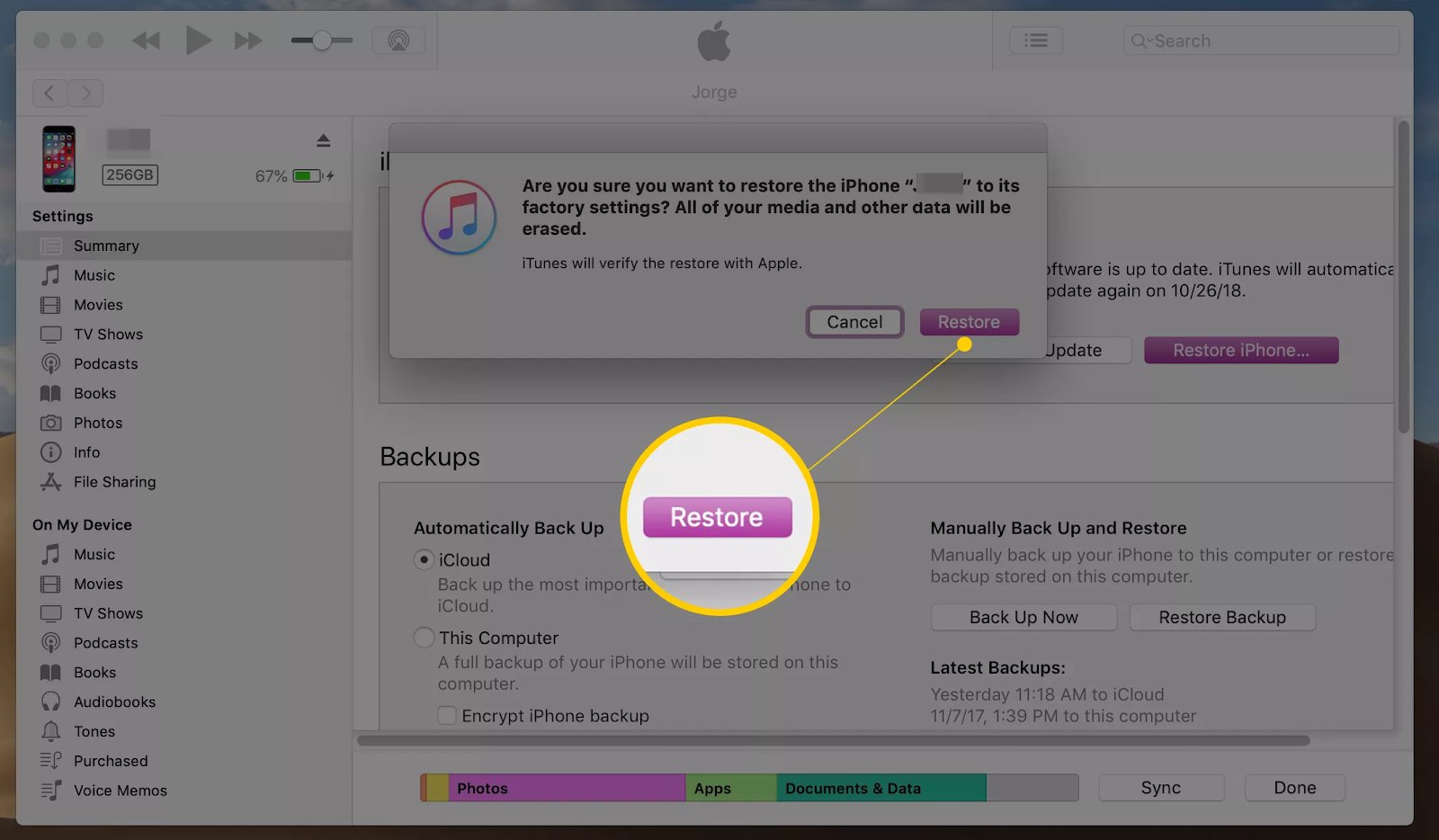
Task: Open the list view toolbar button
Action: (x=1036, y=40)
